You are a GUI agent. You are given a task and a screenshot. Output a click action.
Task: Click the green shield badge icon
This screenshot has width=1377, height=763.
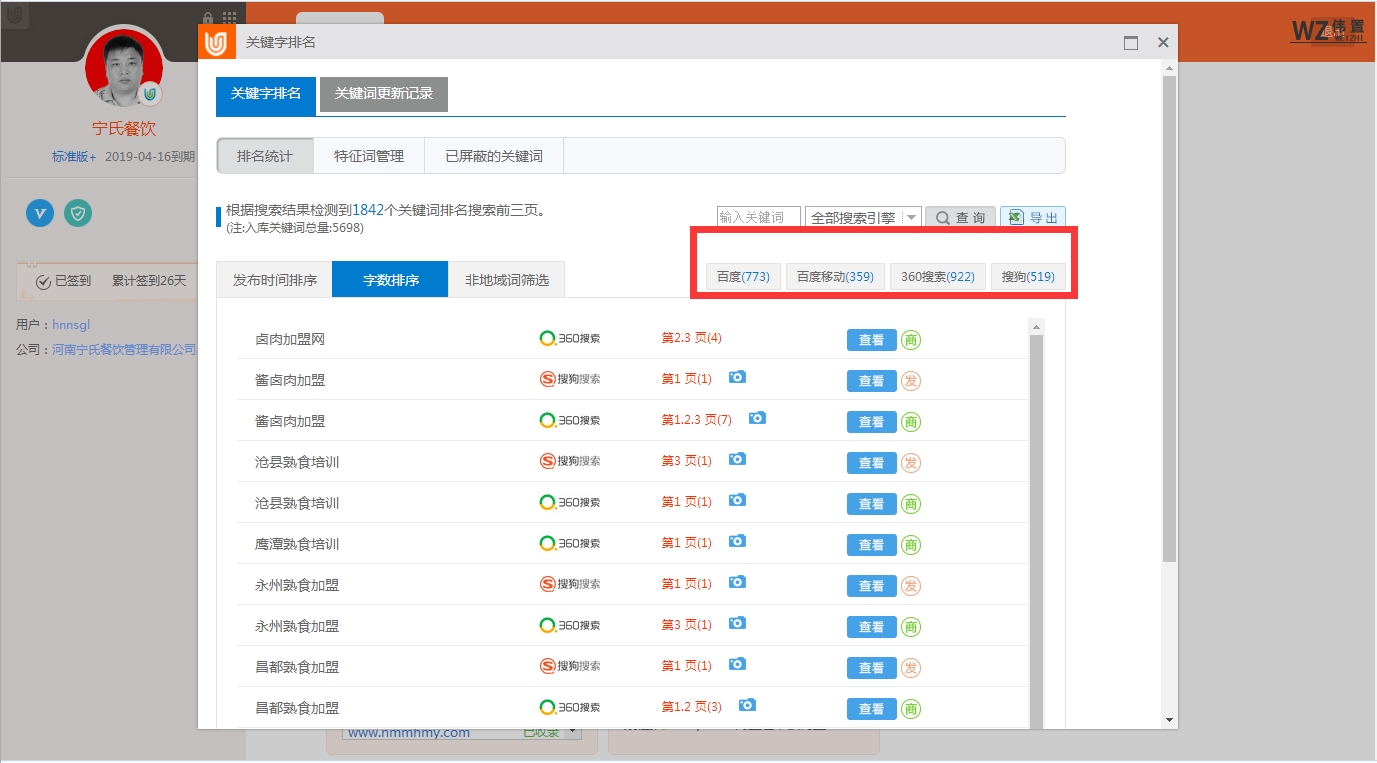[78, 212]
